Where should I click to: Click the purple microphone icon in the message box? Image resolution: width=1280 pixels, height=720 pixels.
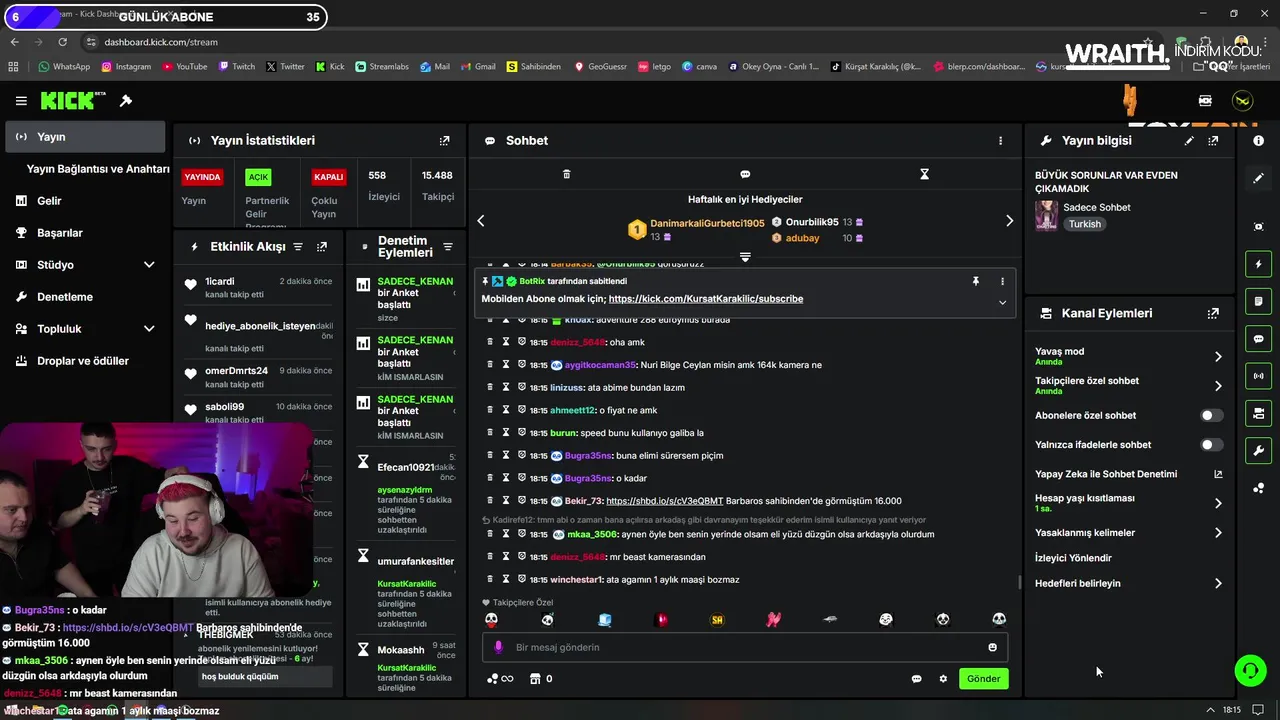(x=498, y=647)
